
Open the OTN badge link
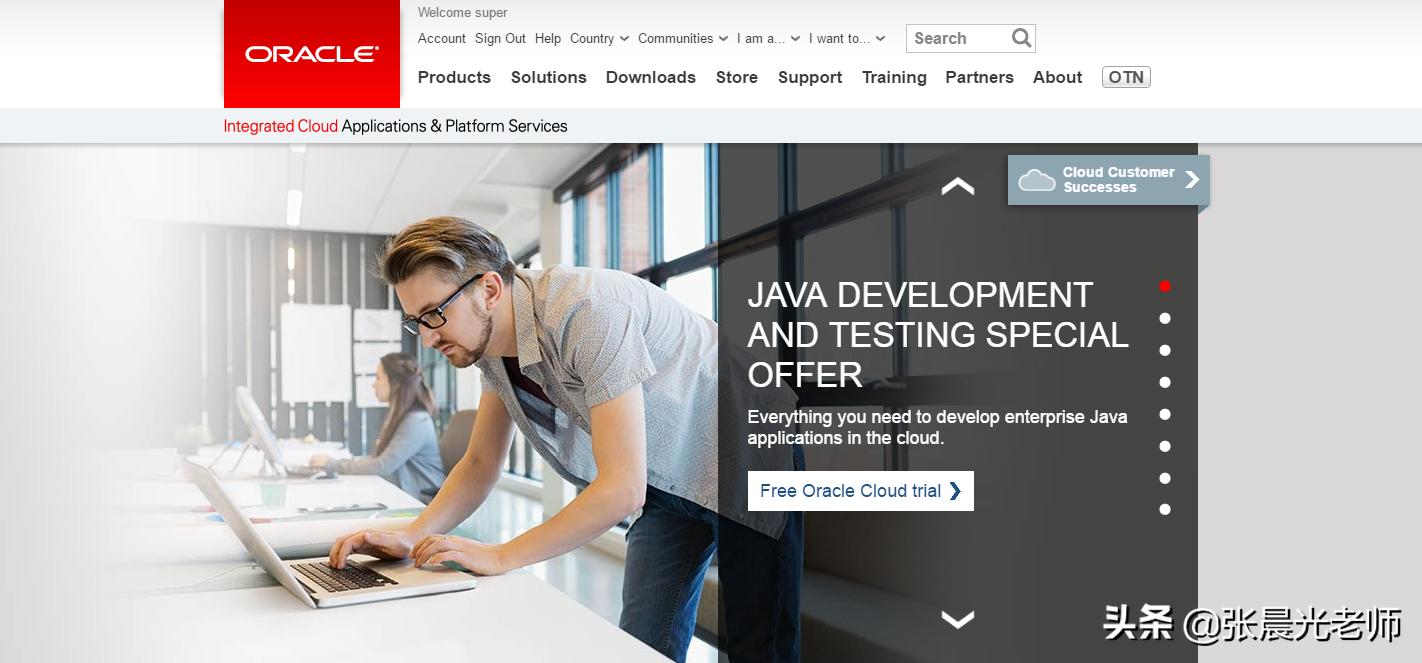click(1126, 77)
